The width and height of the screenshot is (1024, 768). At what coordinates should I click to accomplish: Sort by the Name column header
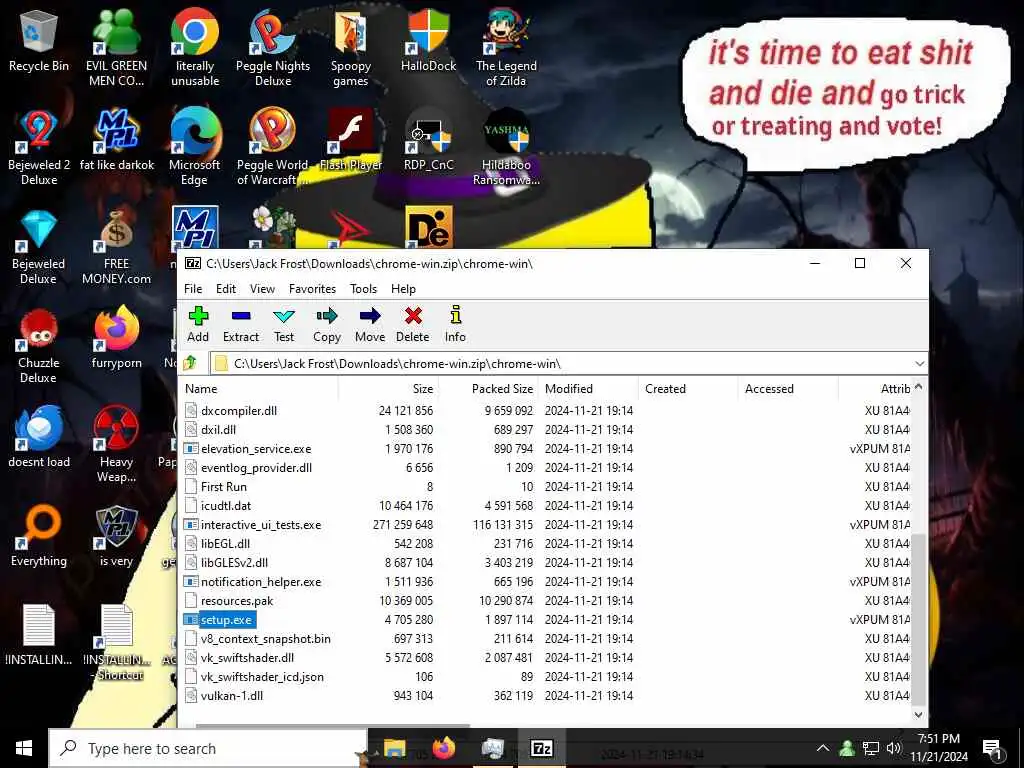coord(259,389)
